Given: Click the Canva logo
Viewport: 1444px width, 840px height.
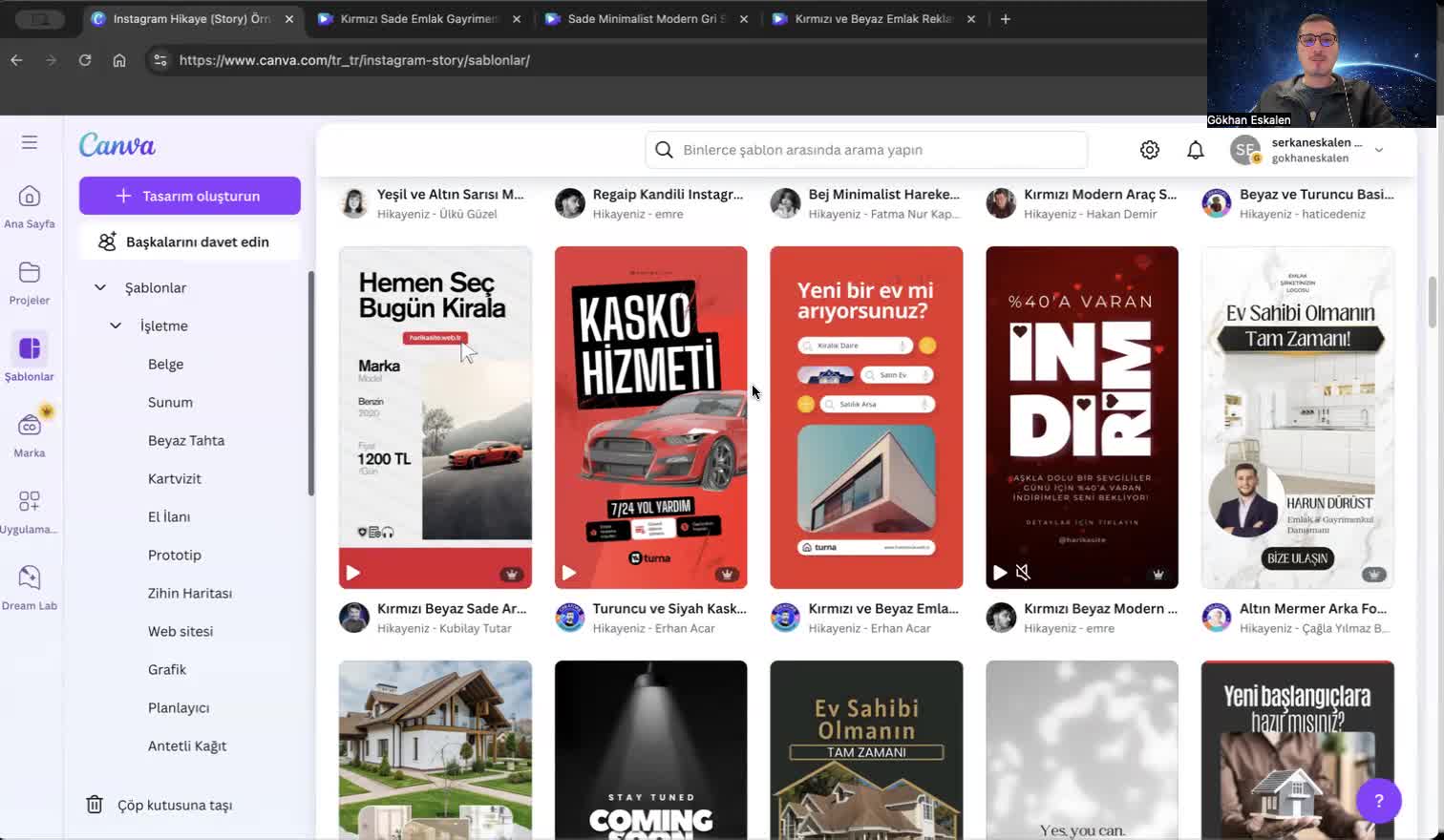Looking at the screenshot, I should click(117, 145).
